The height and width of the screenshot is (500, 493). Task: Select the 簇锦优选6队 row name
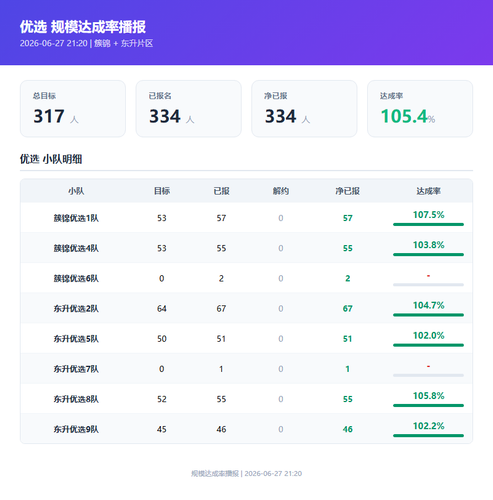(x=76, y=278)
